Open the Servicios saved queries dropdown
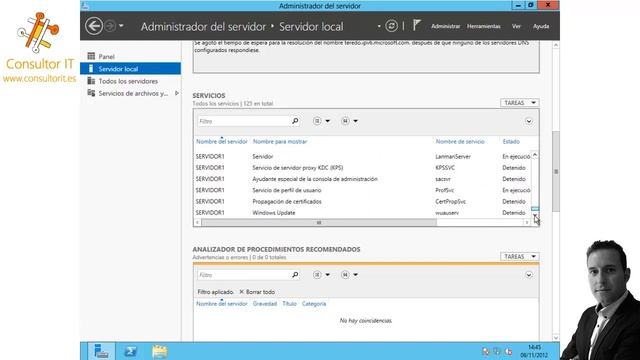 [349, 121]
